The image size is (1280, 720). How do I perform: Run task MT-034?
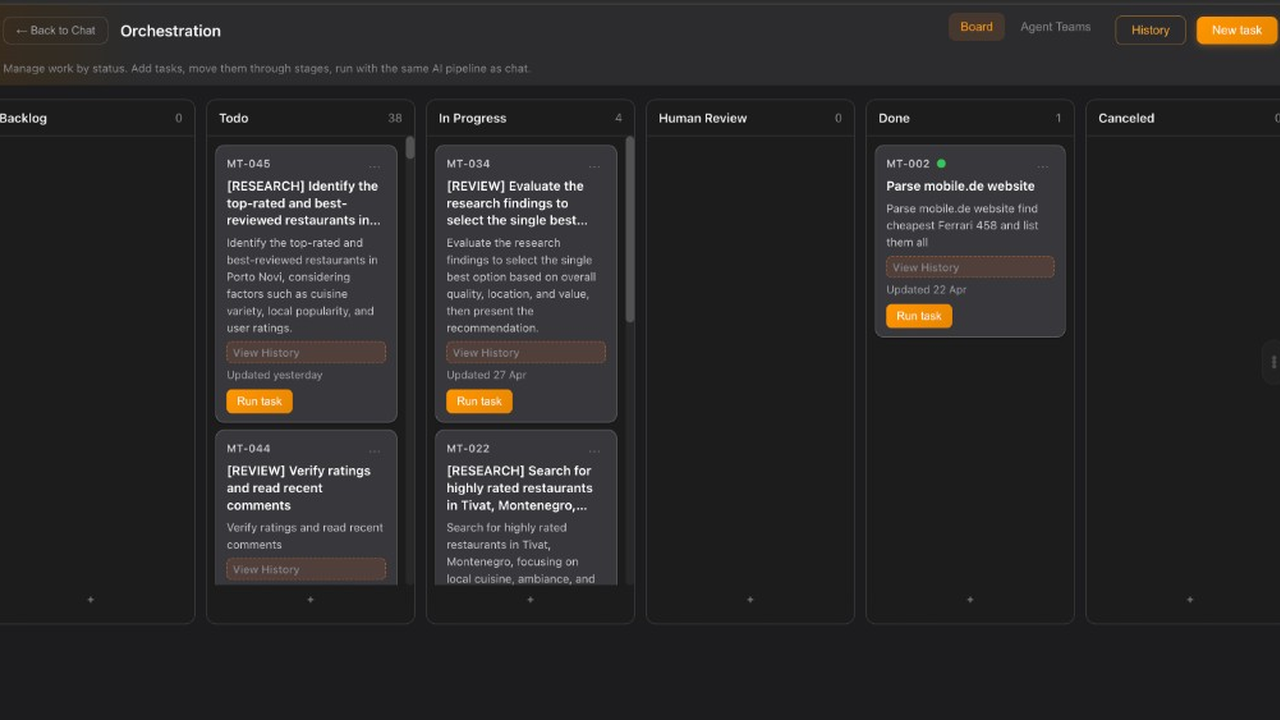[480, 401]
